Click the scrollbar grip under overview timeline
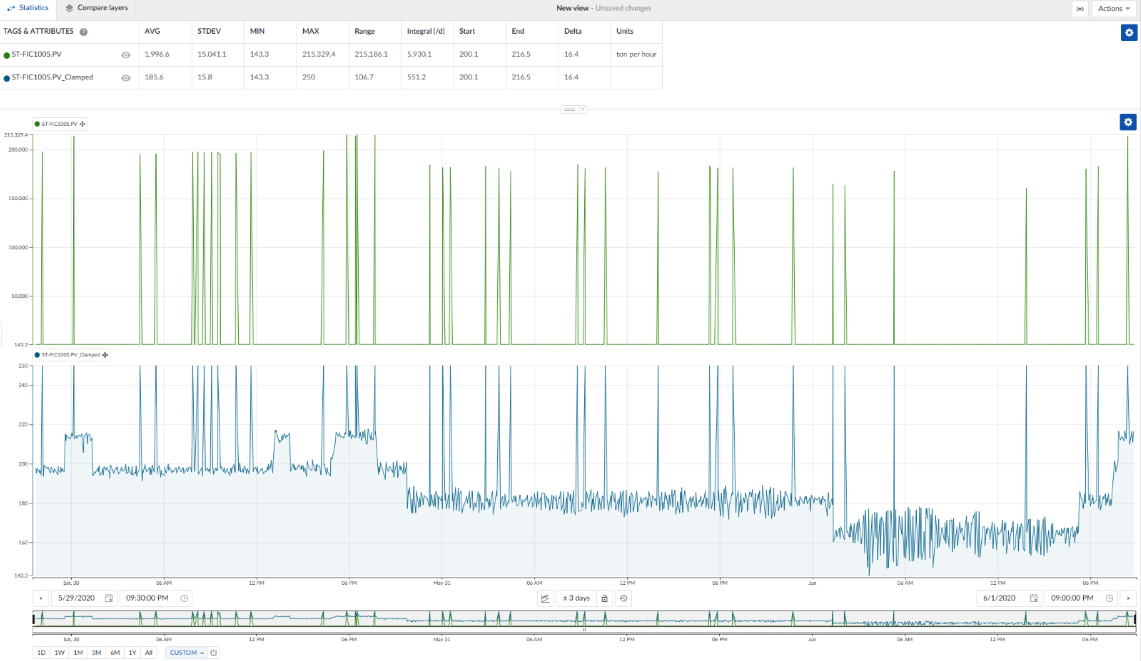Screen dimensions: 1141x661 584,630
